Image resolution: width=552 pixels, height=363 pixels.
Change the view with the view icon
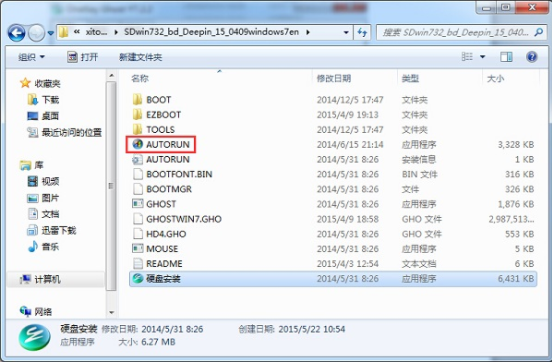click(467, 57)
